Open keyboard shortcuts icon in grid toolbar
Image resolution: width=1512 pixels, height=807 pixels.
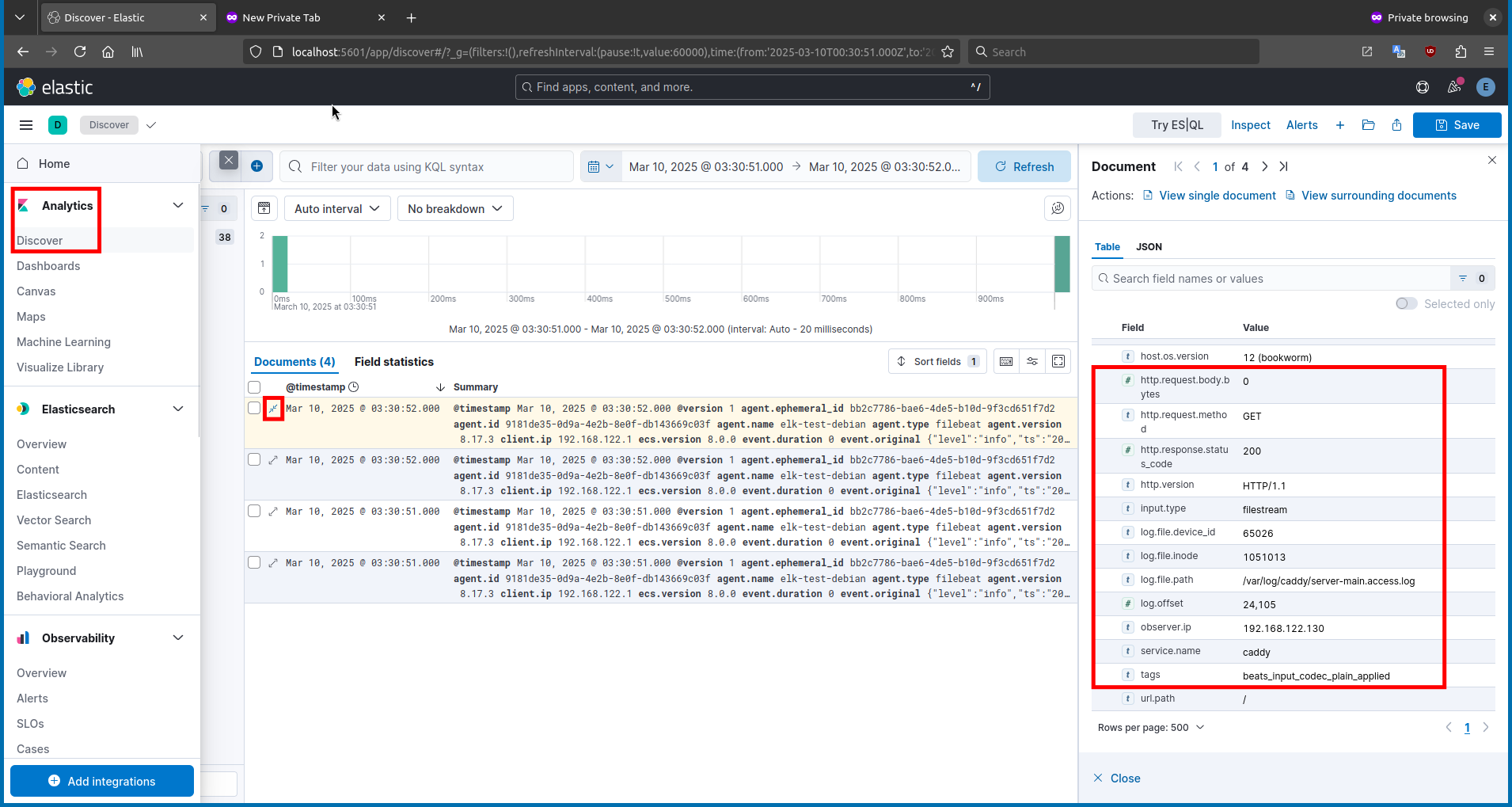coord(1006,361)
